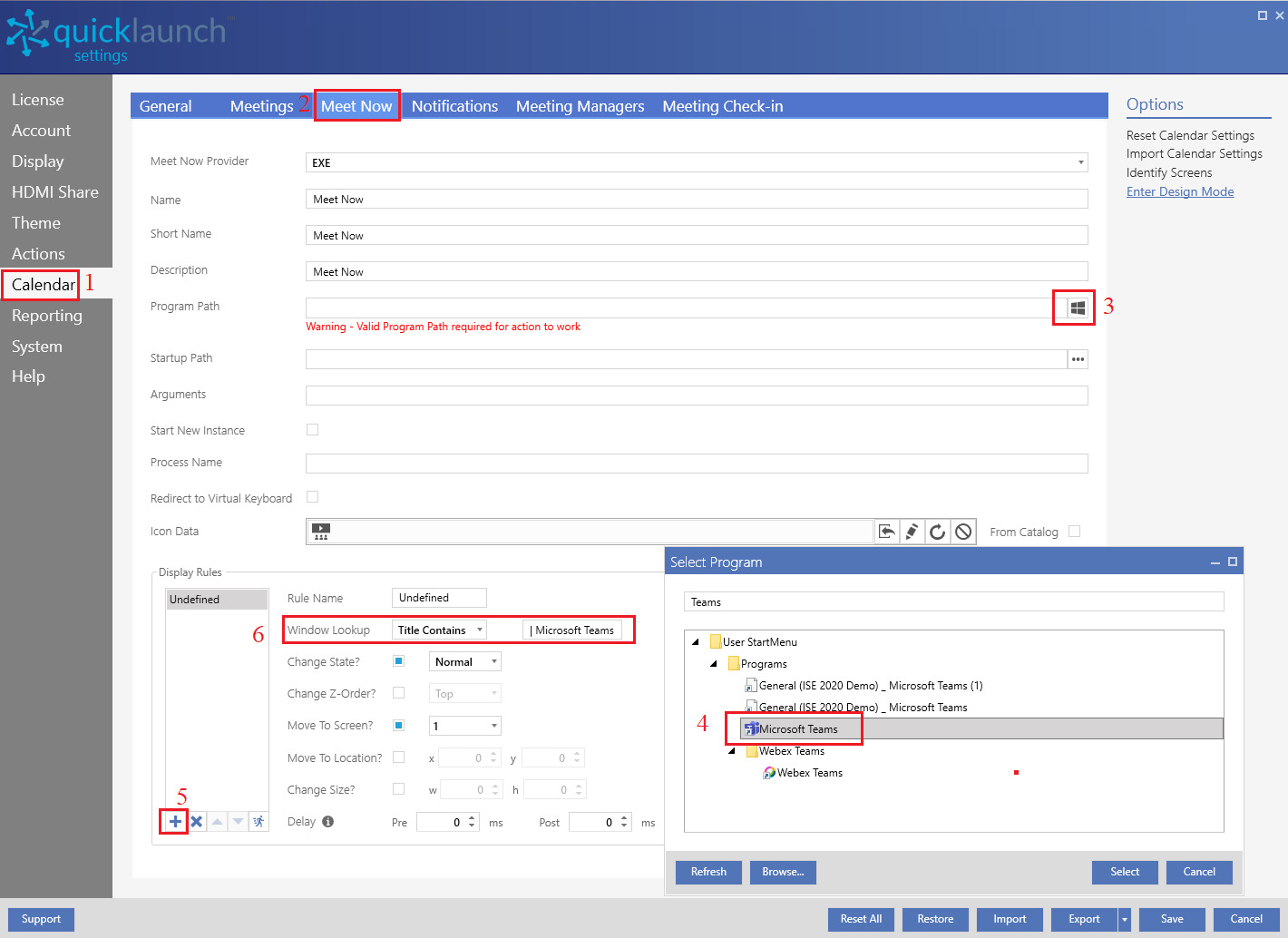The height and width of the screenshot is (938, 1288).
Task: Click the Arguments input field
Action: 697,396
